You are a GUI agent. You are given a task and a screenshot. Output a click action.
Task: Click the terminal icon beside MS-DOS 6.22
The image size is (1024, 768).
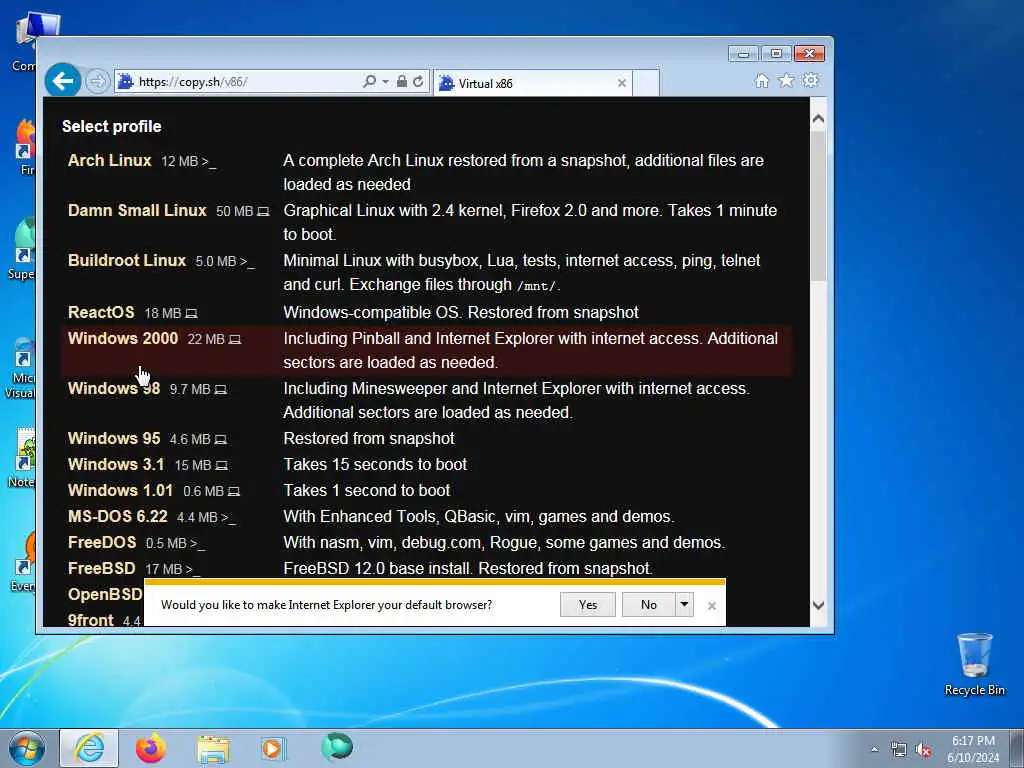click(229, 518)
